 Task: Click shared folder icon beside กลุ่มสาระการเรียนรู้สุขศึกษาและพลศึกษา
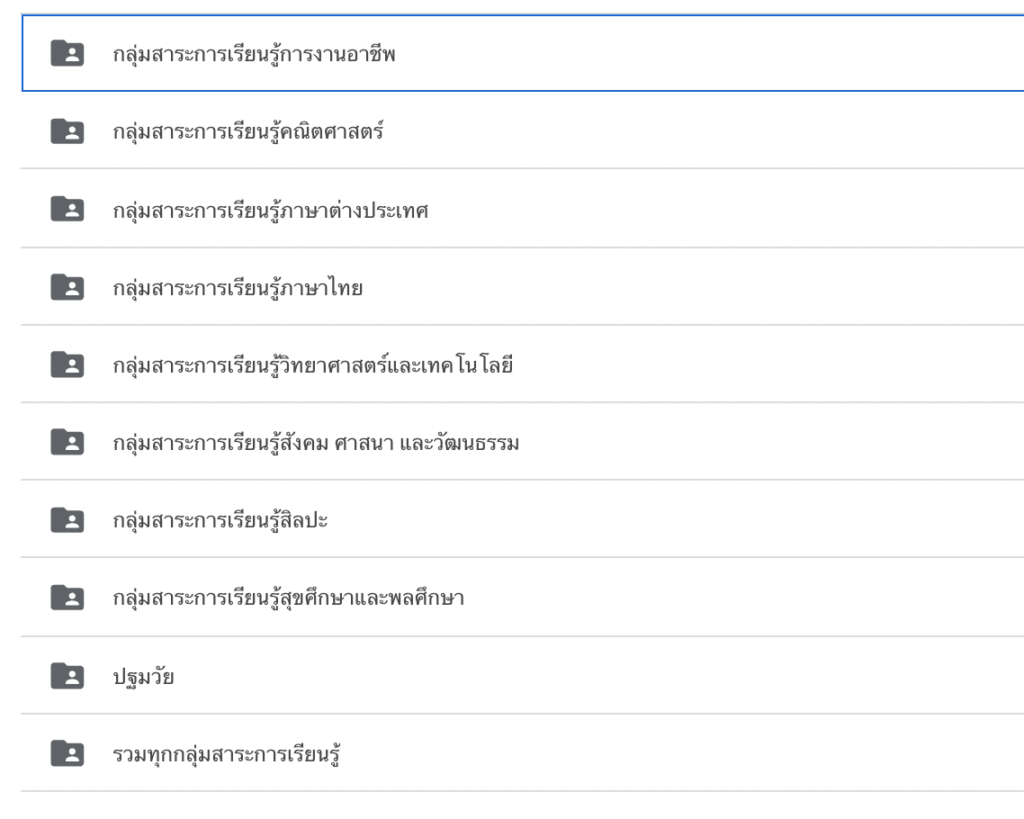pyautogui.click(x=68, y=597)
